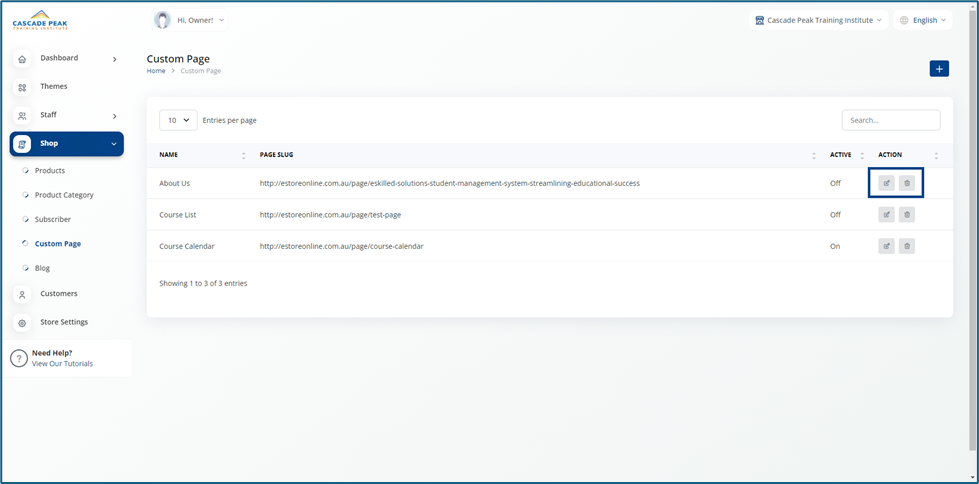Click the Cascade Peak logo
The width and height of the screenshot is (979, 484).
pyautogui.click(x=40, y=20)
